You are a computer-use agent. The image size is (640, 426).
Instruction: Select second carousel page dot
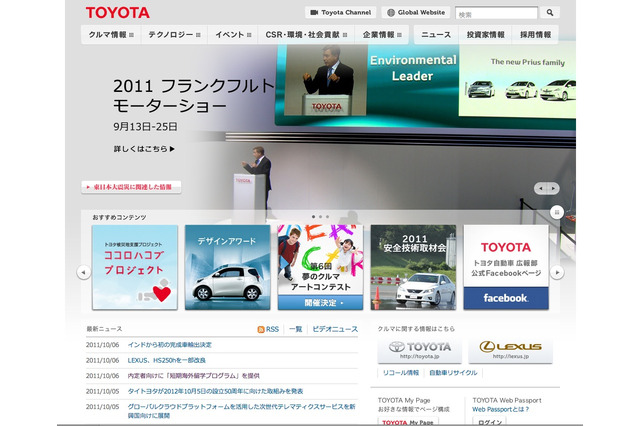pos(320,217)
